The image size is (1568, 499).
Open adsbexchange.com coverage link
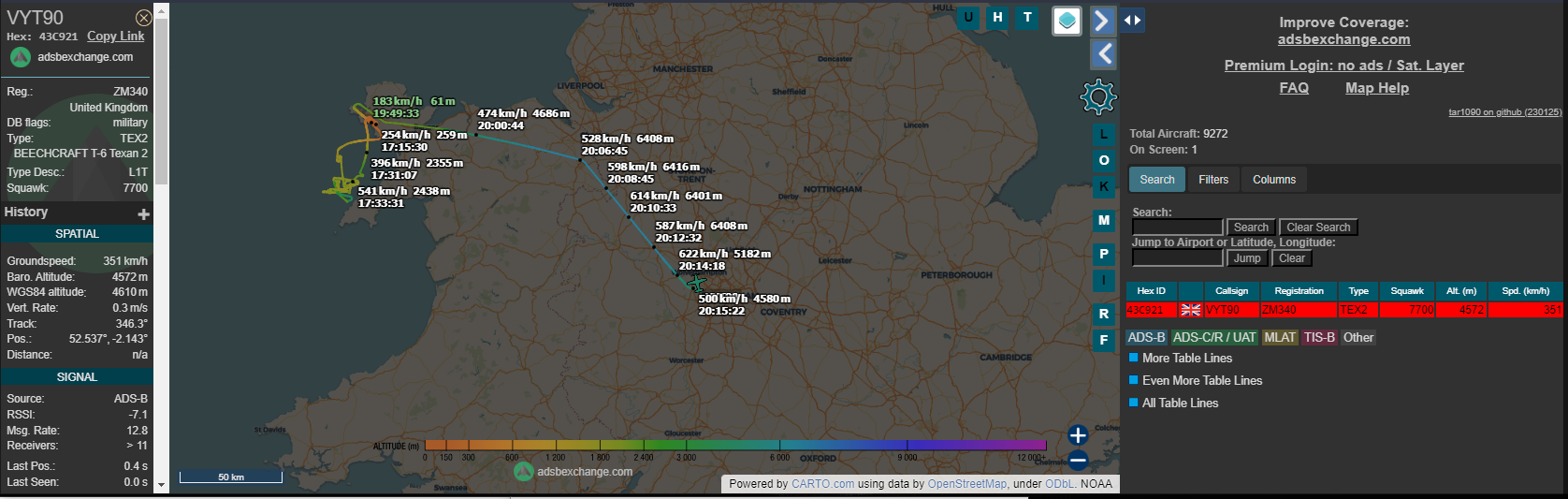pyautogui.click(x=1343, y=39)
